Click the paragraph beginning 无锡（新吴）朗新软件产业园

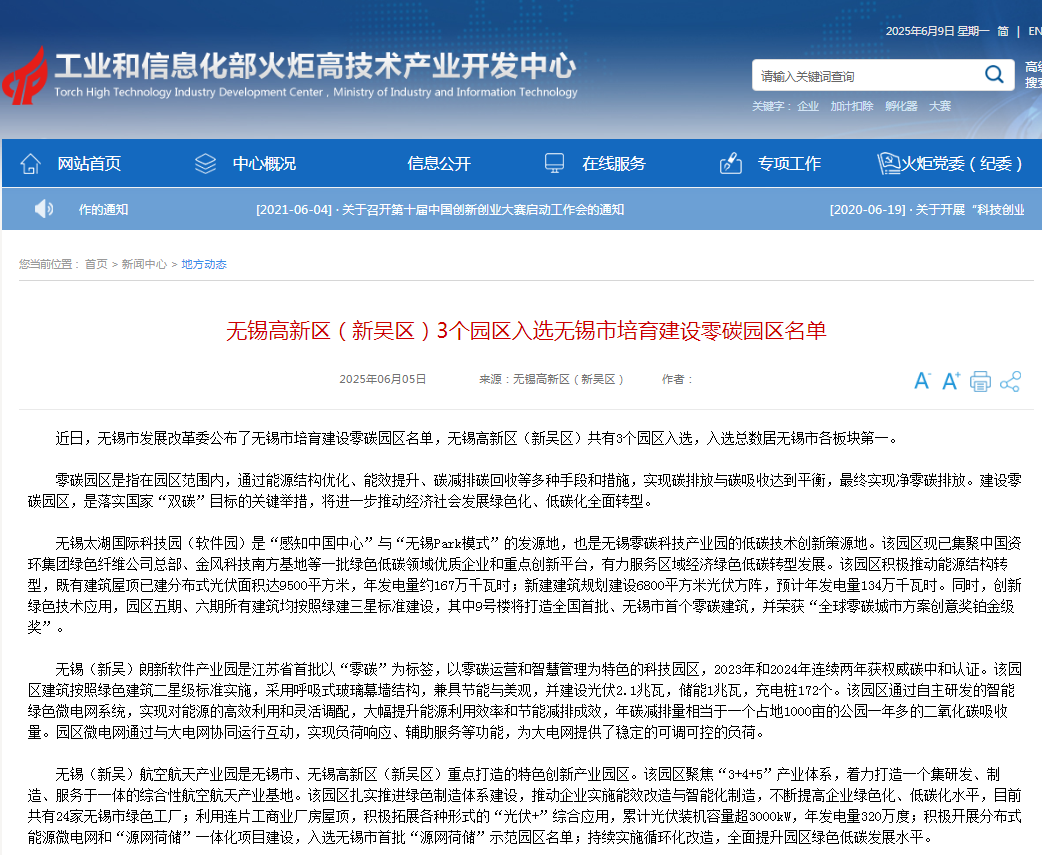[524, 701]
